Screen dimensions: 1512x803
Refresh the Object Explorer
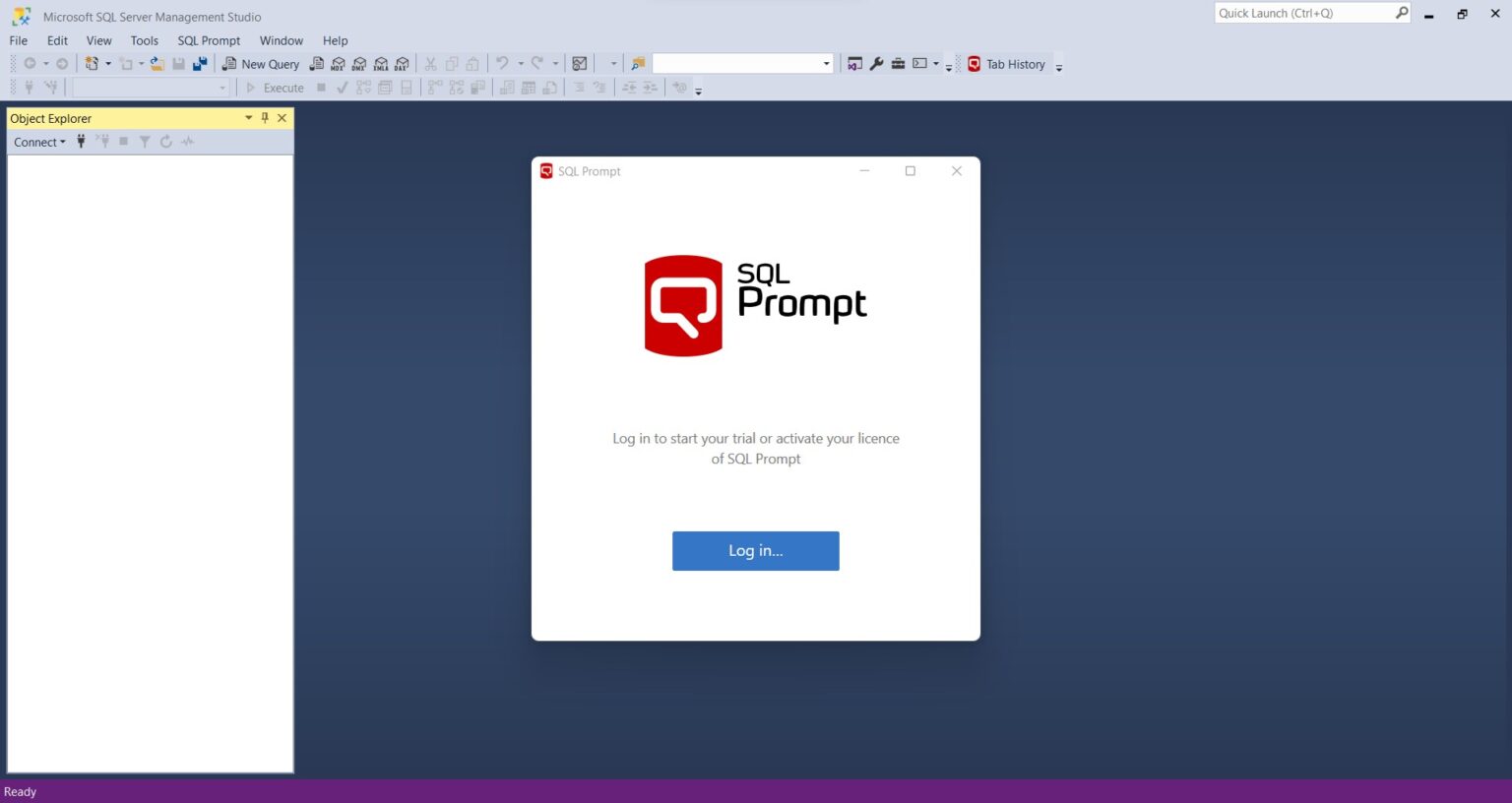[x=165, y=142]
